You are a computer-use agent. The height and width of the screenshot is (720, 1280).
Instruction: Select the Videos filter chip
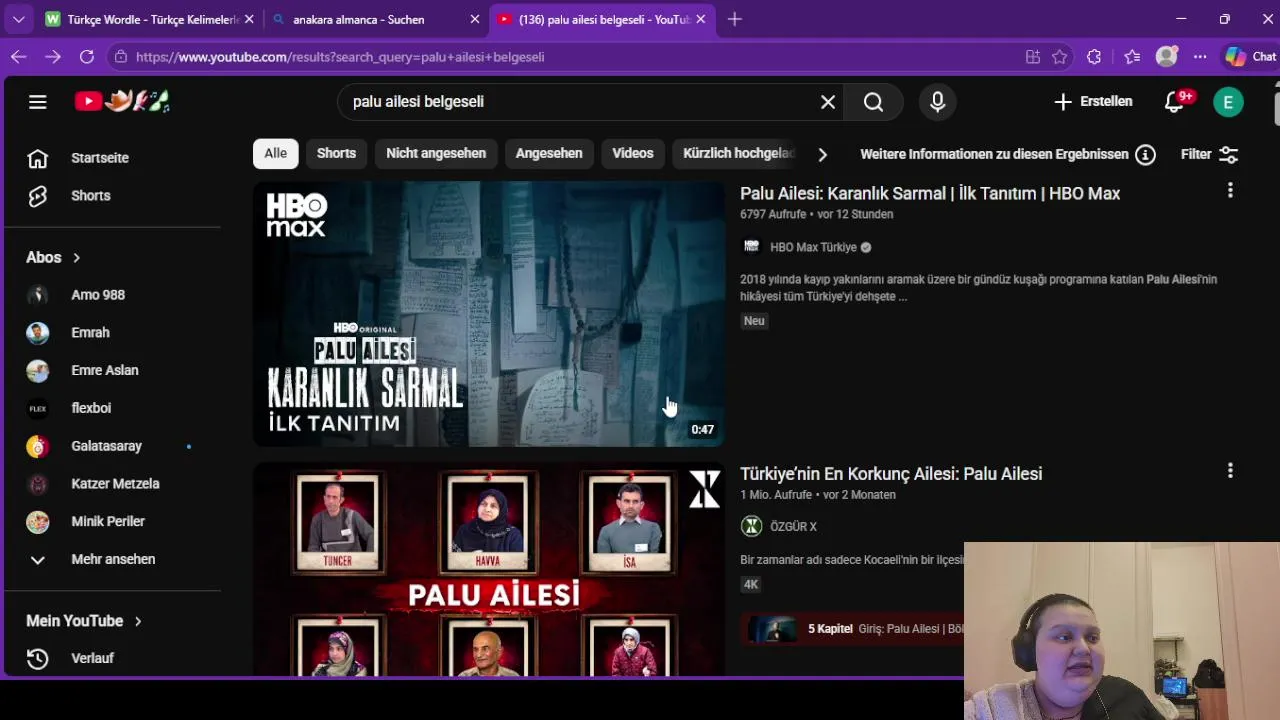633,153
